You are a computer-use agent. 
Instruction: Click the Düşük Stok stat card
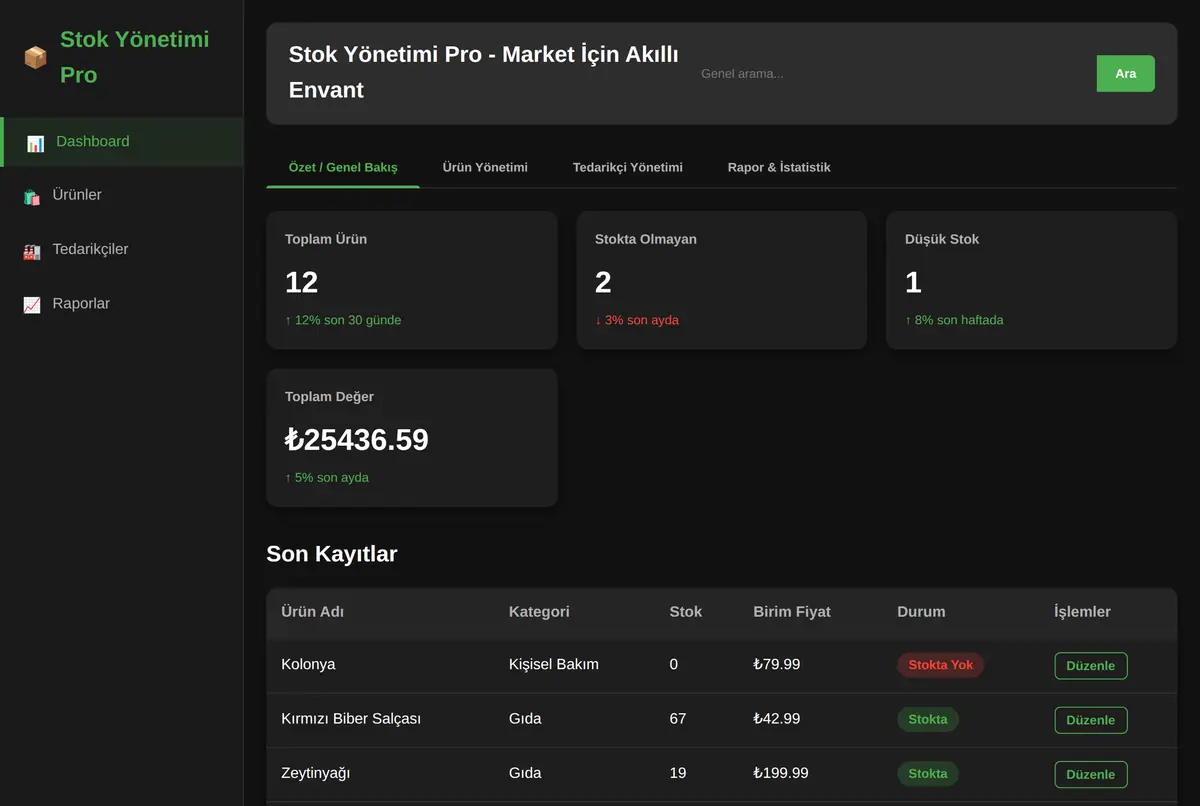[1031, 280]
